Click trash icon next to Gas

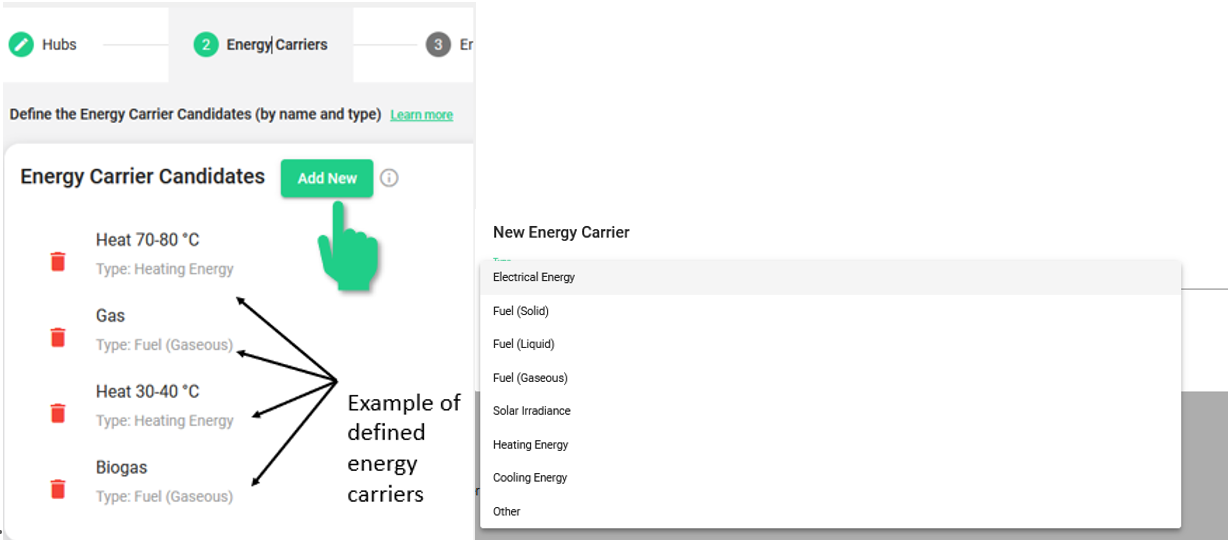[x=58, y=337]
